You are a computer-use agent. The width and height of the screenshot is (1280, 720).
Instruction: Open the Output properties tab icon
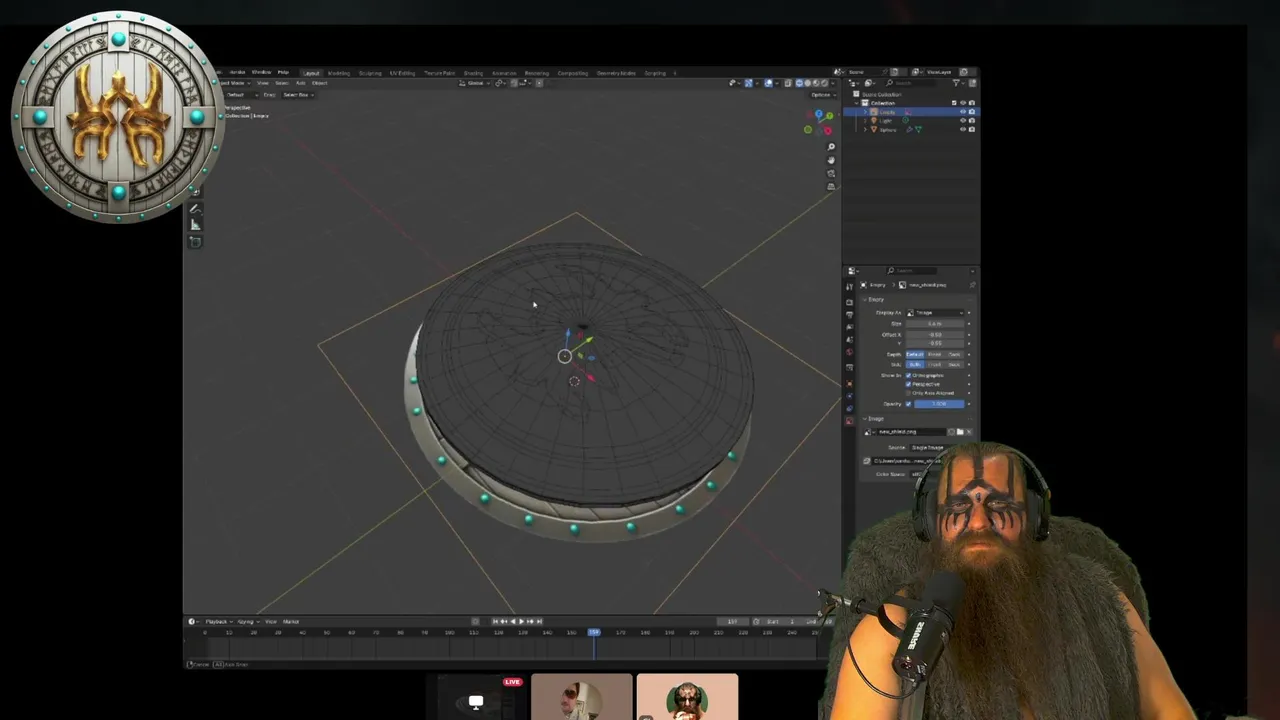(x=850, y=315)
